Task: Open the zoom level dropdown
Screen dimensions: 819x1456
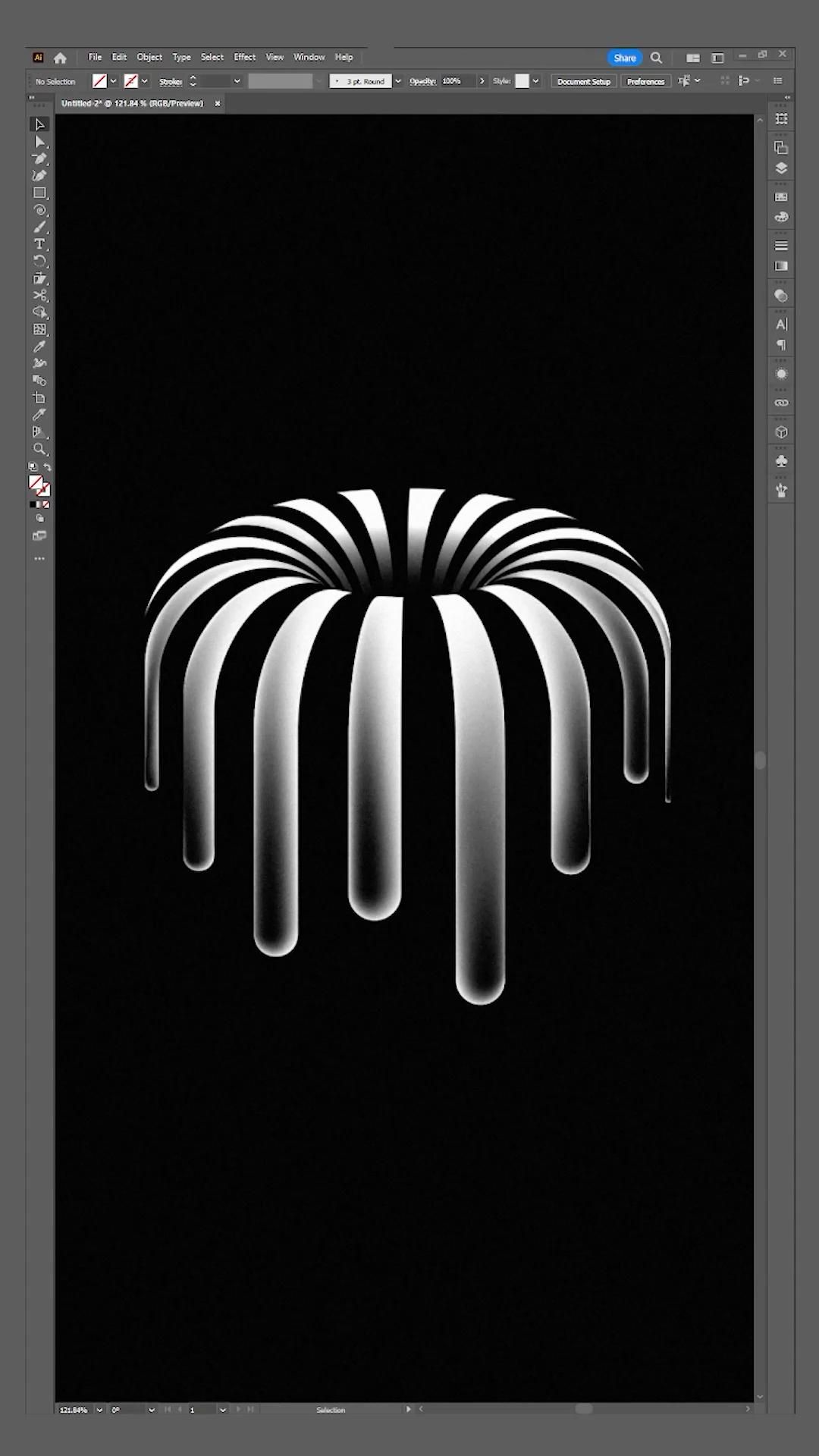Action: pos(99,1410)
